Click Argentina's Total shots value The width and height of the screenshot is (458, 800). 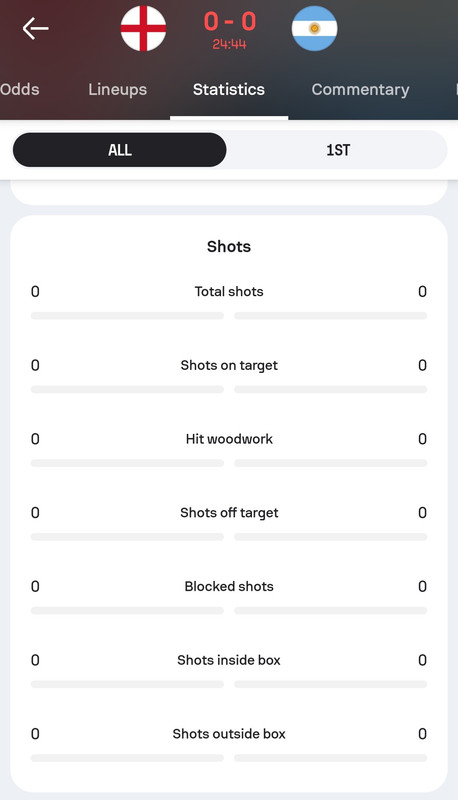[422, 291]
